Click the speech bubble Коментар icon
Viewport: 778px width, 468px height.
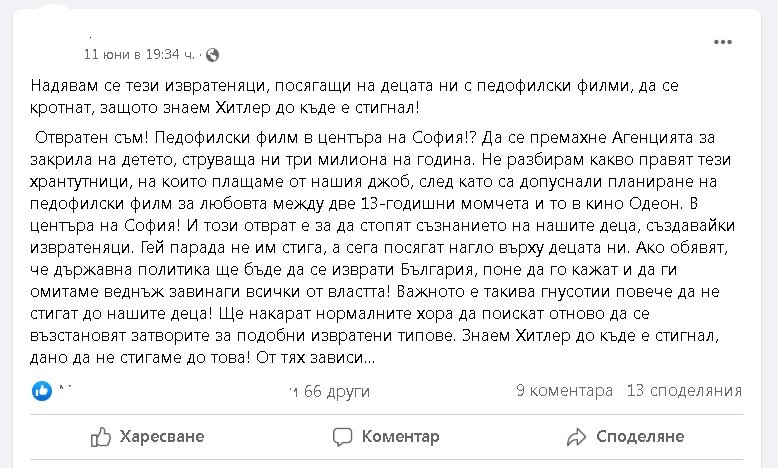pyautogui.click(x=343, y=437)
